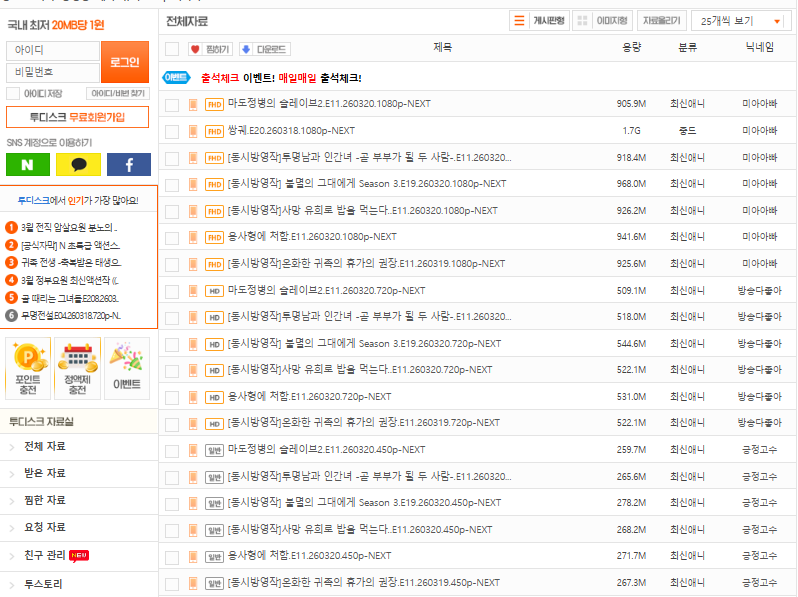
Task: Click popularity rank 1 item 3월 전직 암살요원
Action: [x=68, y=228]
